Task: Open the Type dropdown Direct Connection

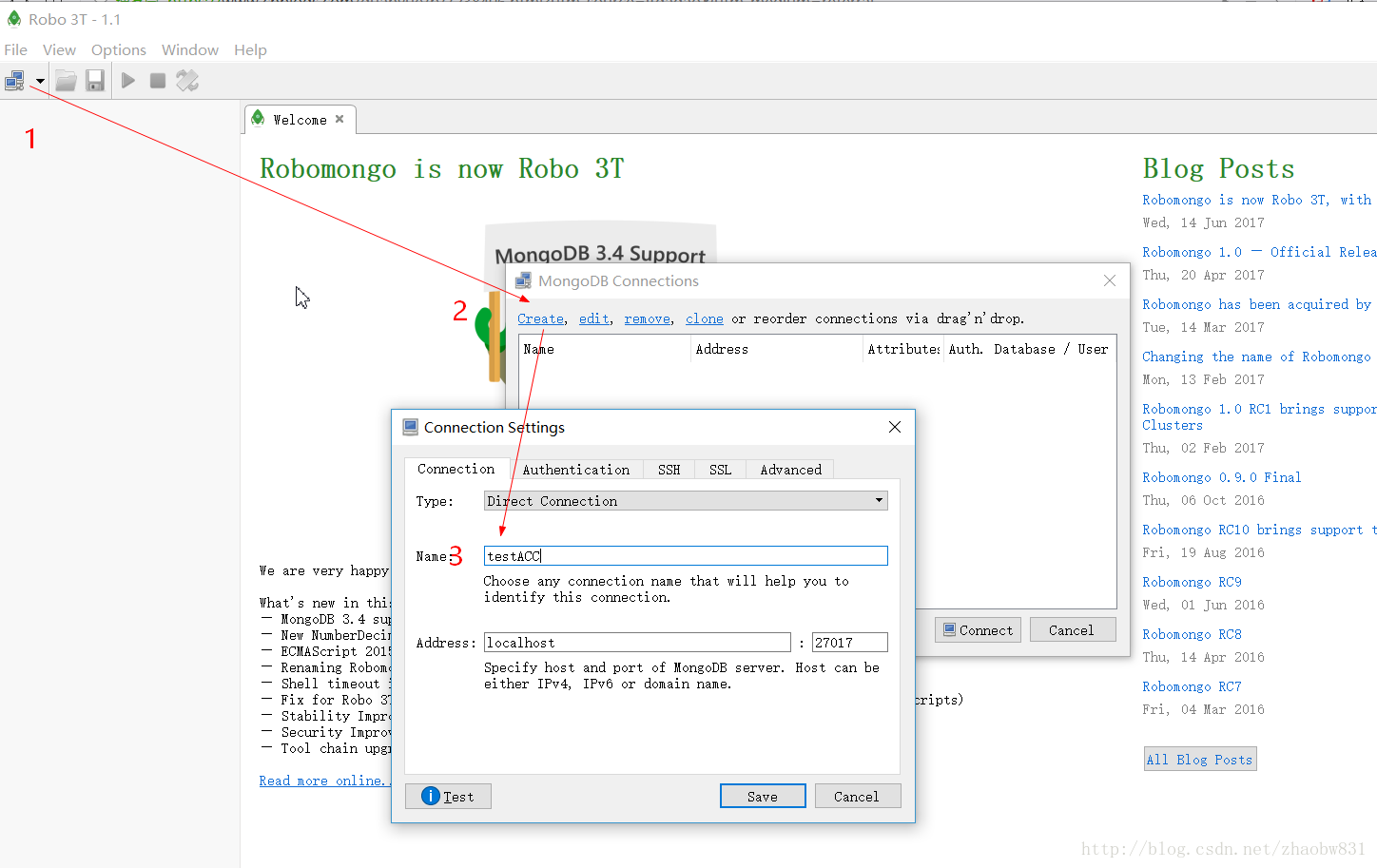Action: coord(686,501)
